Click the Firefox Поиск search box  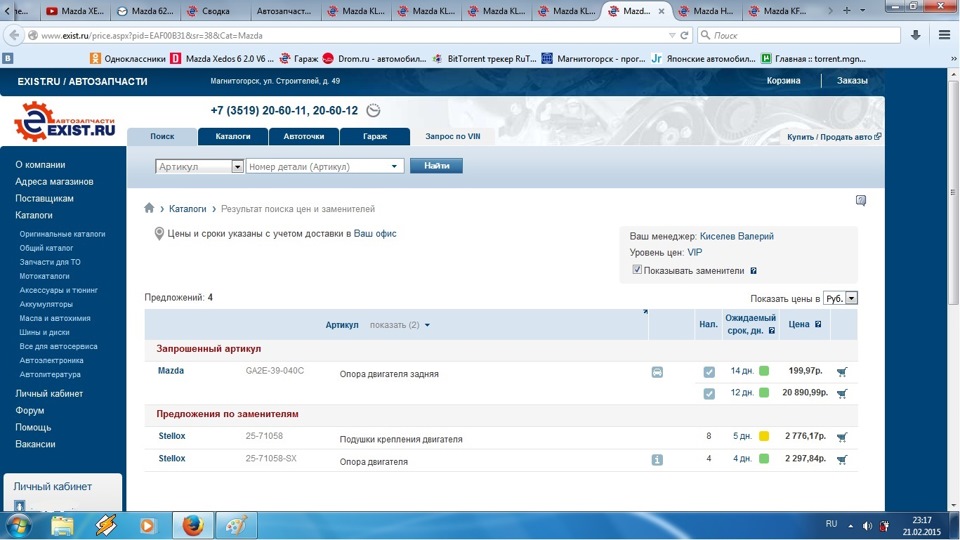point(798,36)
